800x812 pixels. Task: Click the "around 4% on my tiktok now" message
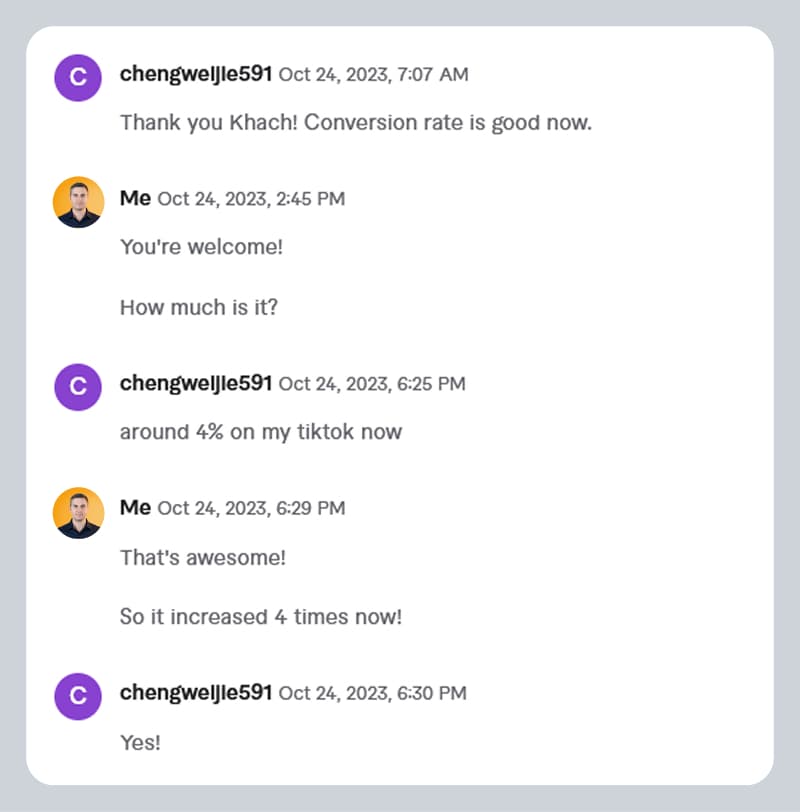[x=260, y=432]
